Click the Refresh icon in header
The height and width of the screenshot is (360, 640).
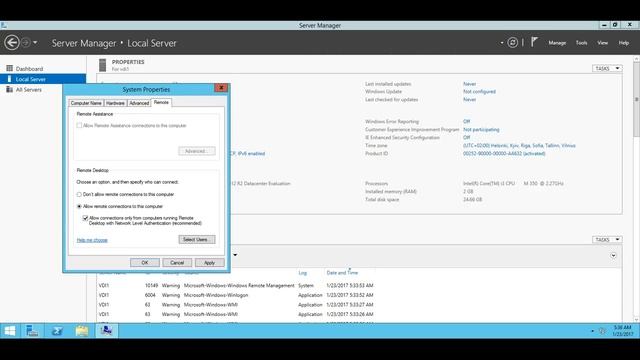click(x=512, y=42)
